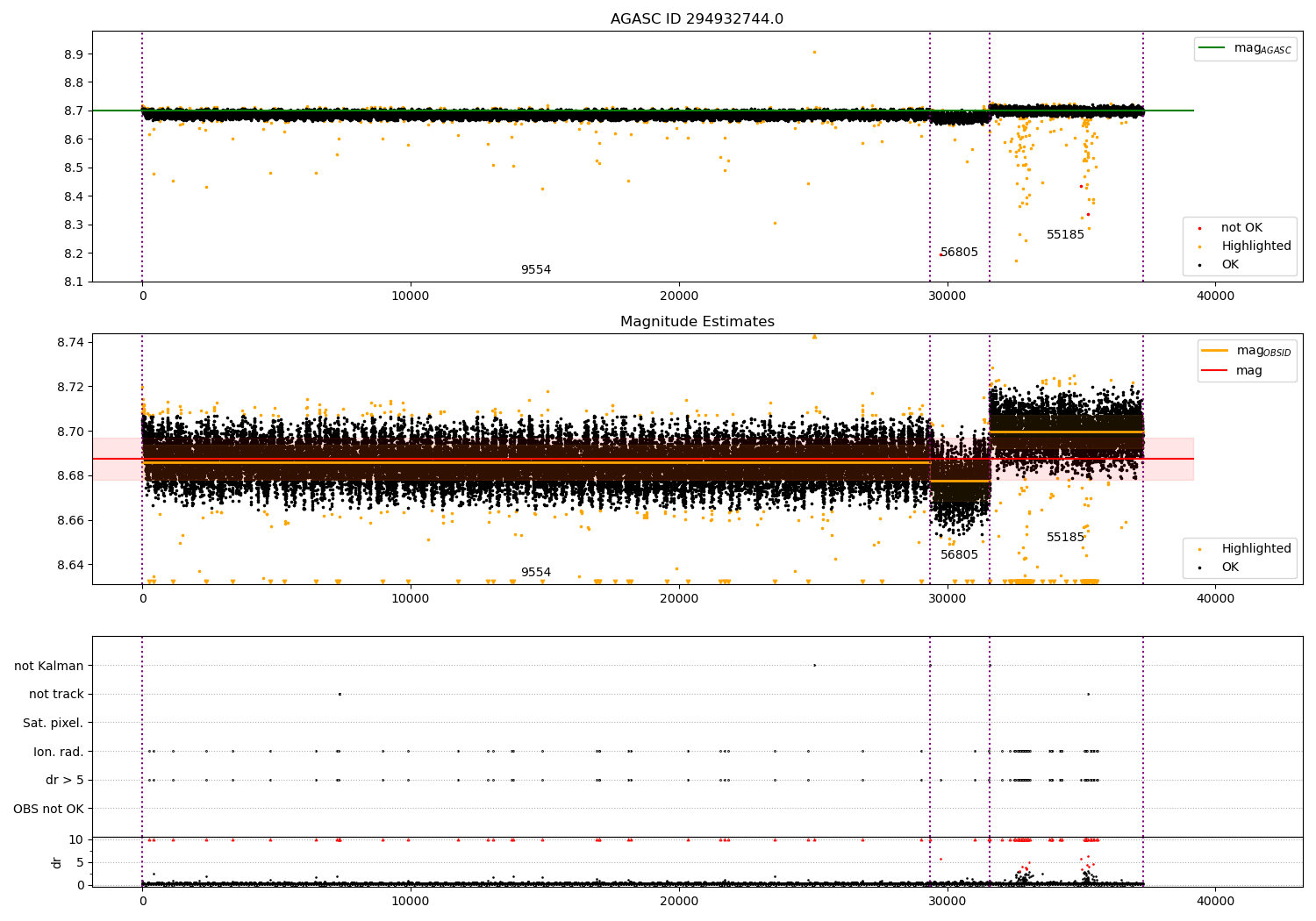
Task: Click the lone 'not Kalman' point near 25000
Action: pos(814,665)
